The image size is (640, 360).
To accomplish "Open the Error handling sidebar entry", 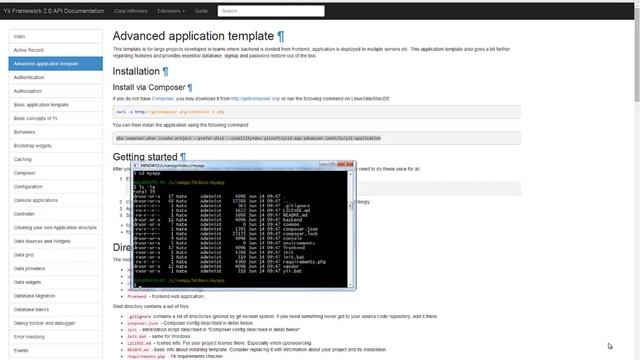I will 56,337.
